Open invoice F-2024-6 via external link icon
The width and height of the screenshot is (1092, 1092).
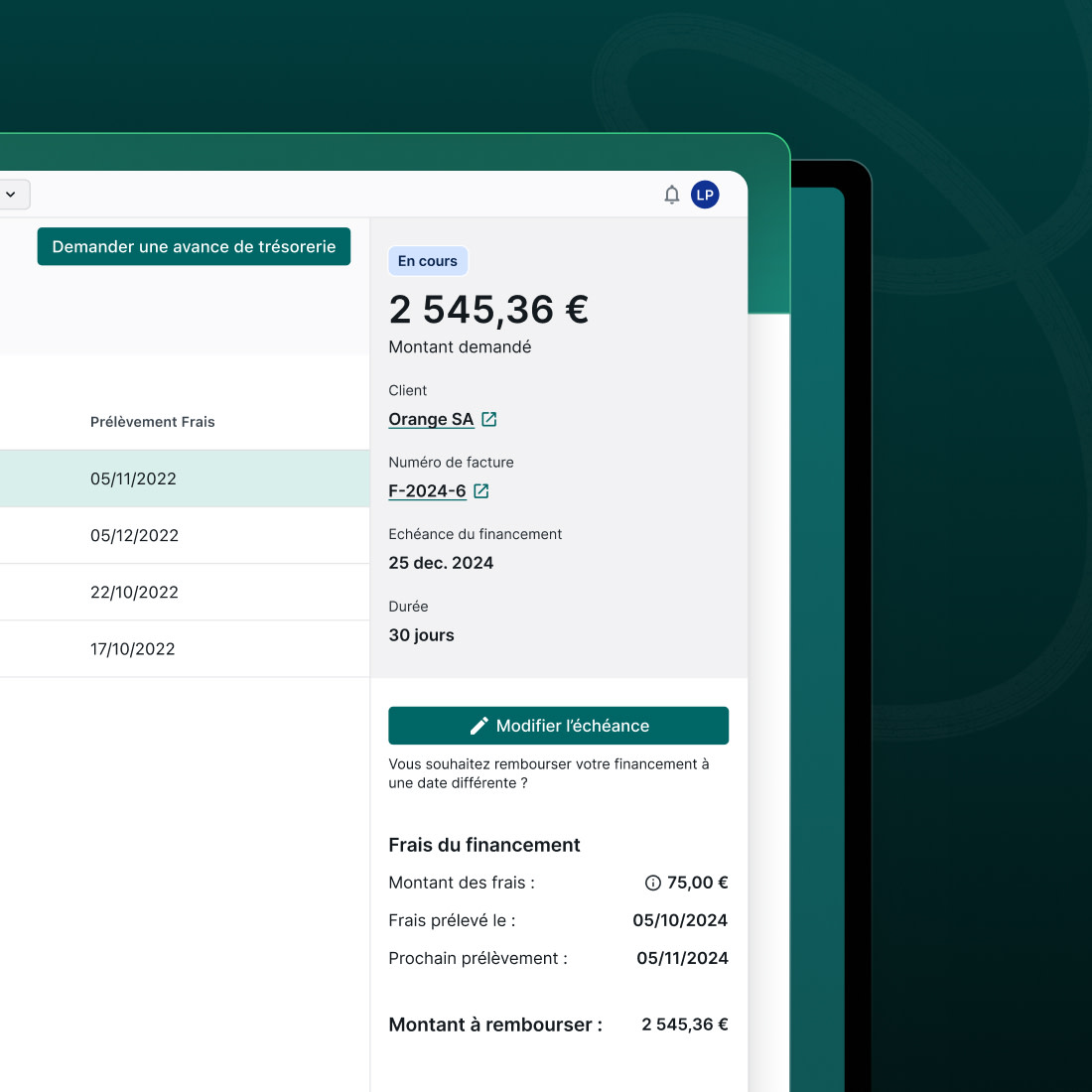(x=481, y=490)
